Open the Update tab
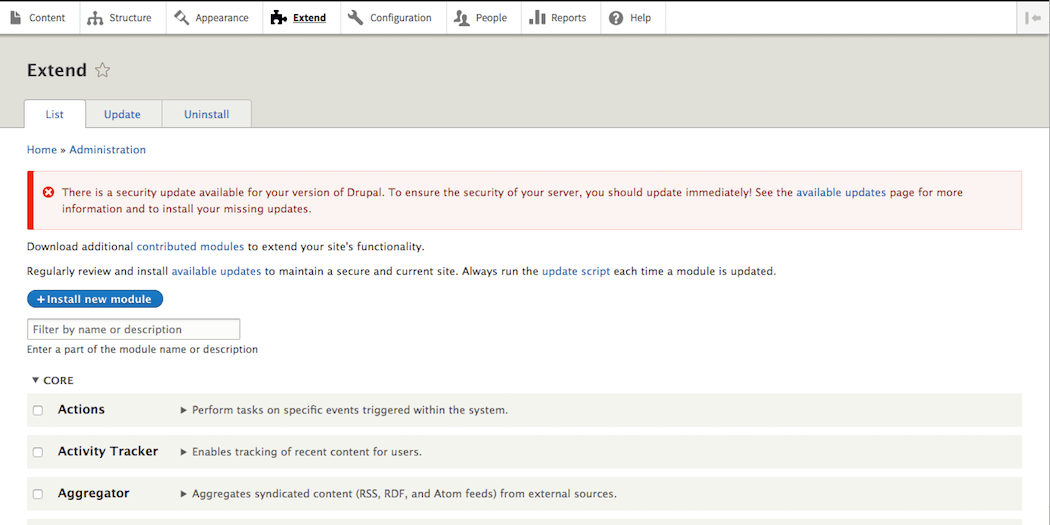1050x525 pixels. click(122, 115)
